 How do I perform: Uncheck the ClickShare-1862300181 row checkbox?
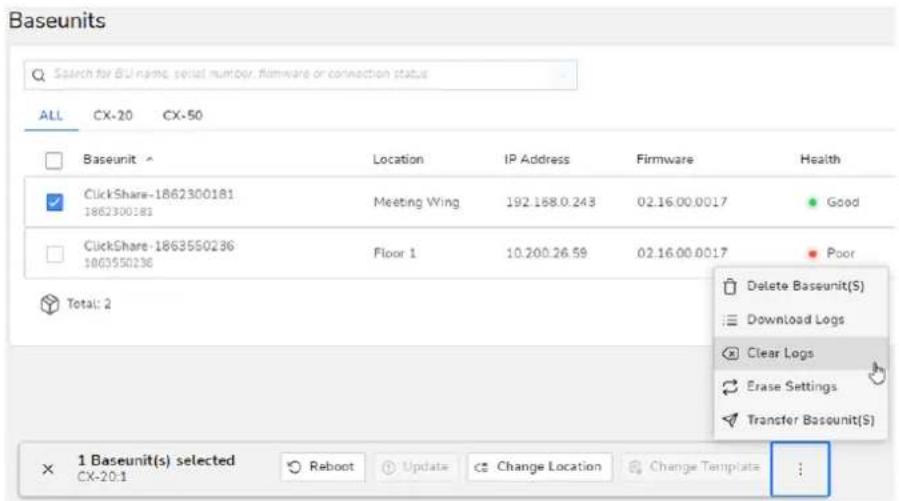(54, 202)
